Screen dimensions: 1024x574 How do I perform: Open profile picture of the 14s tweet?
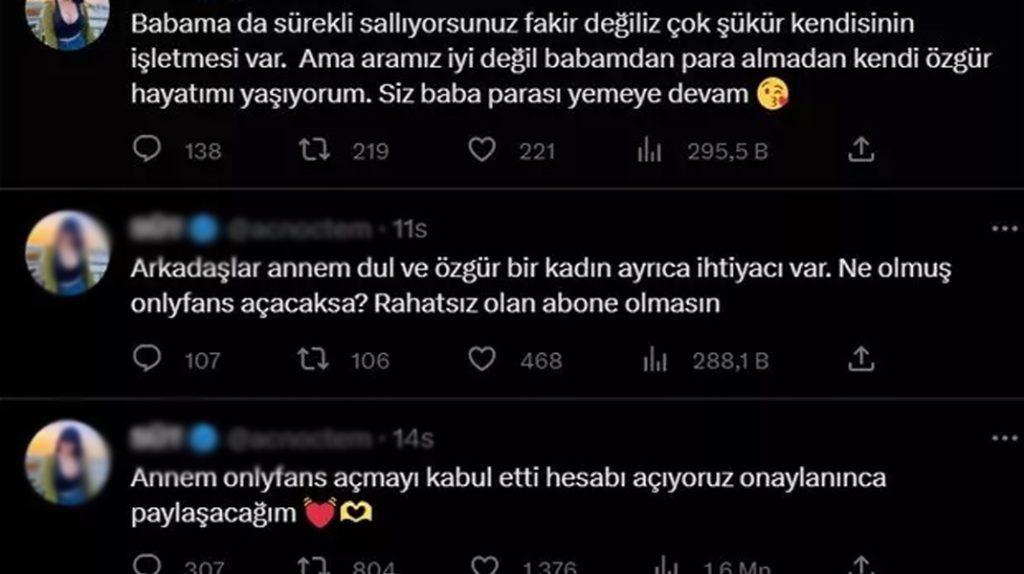click(67, 462)
